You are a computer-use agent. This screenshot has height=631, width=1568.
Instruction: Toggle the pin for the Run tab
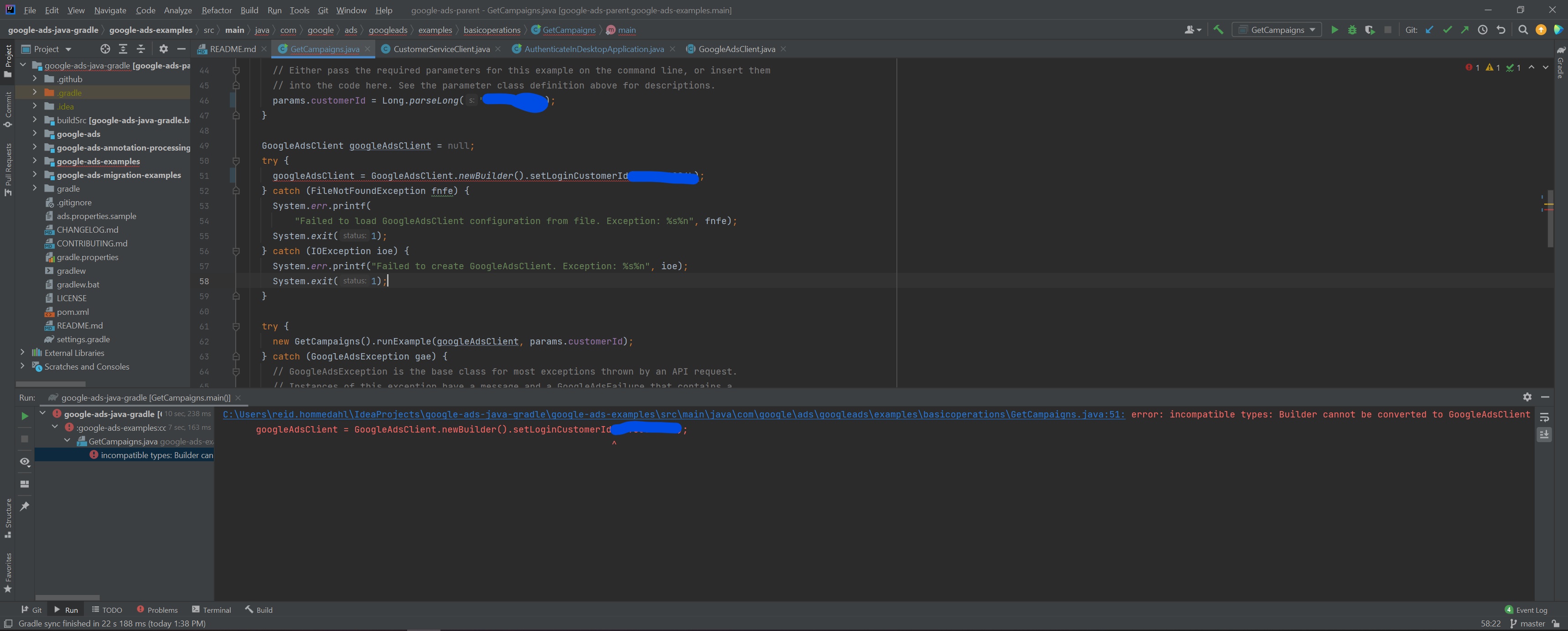tap(24, 506)
